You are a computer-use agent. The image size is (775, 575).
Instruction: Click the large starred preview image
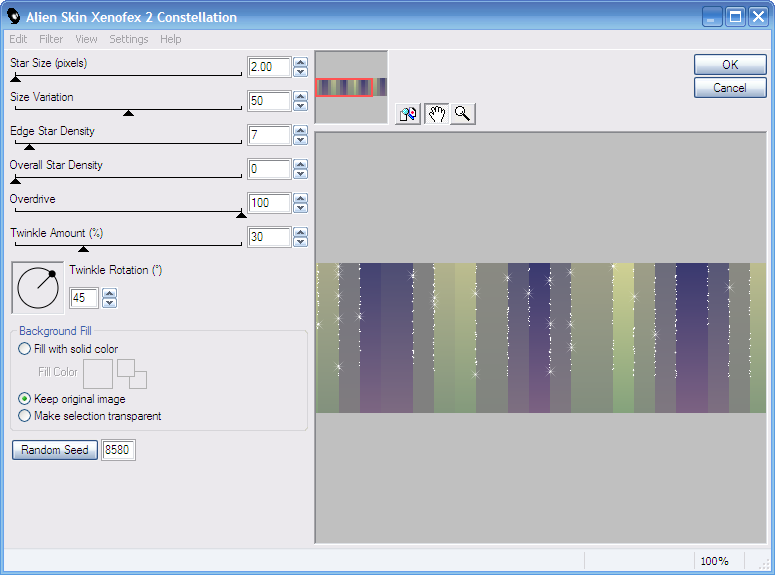click(x=541, y=338)
